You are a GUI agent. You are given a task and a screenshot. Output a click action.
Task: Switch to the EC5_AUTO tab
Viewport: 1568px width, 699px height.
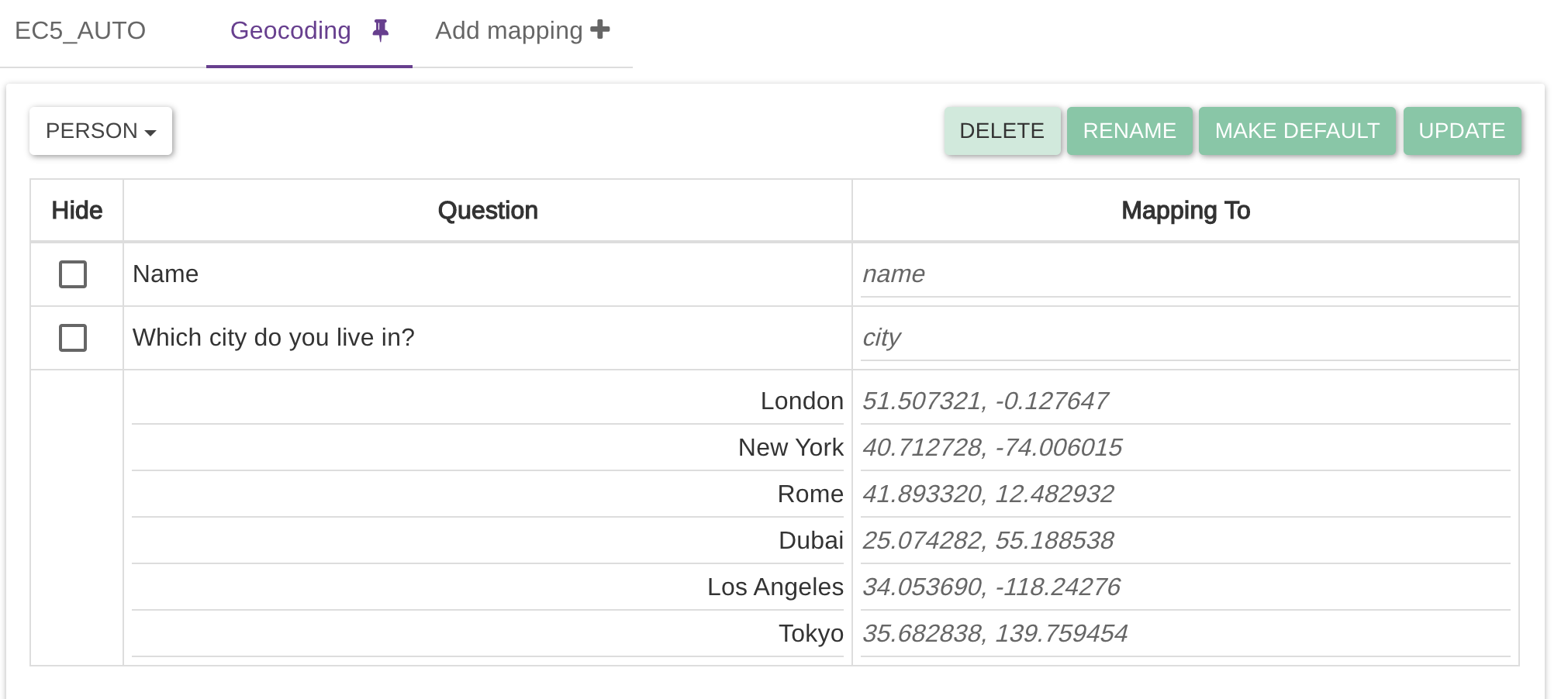pos(81,31)
